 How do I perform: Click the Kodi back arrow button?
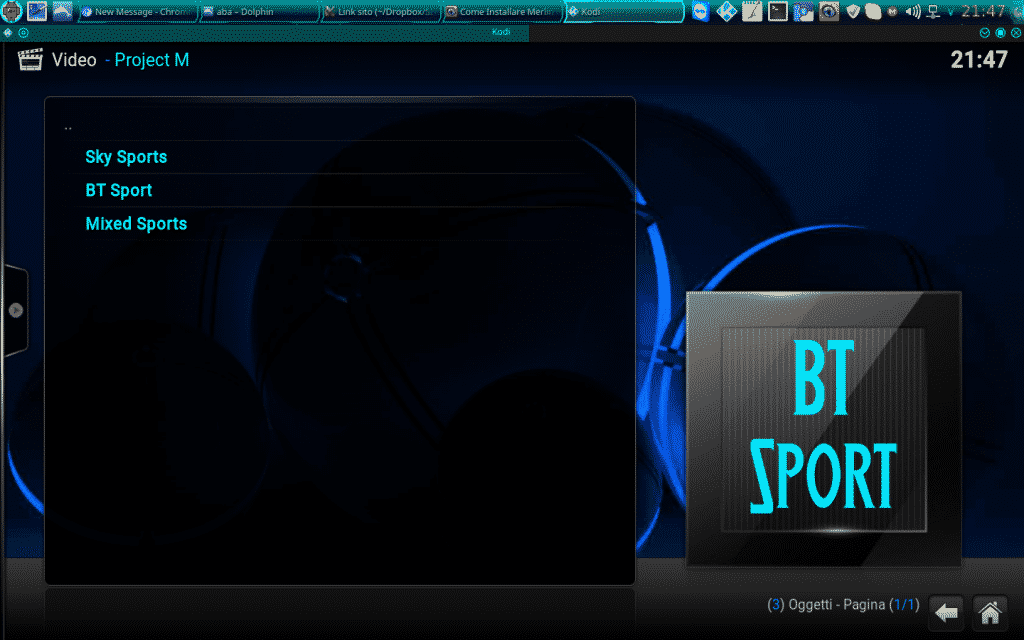click(x=946, y=613)
